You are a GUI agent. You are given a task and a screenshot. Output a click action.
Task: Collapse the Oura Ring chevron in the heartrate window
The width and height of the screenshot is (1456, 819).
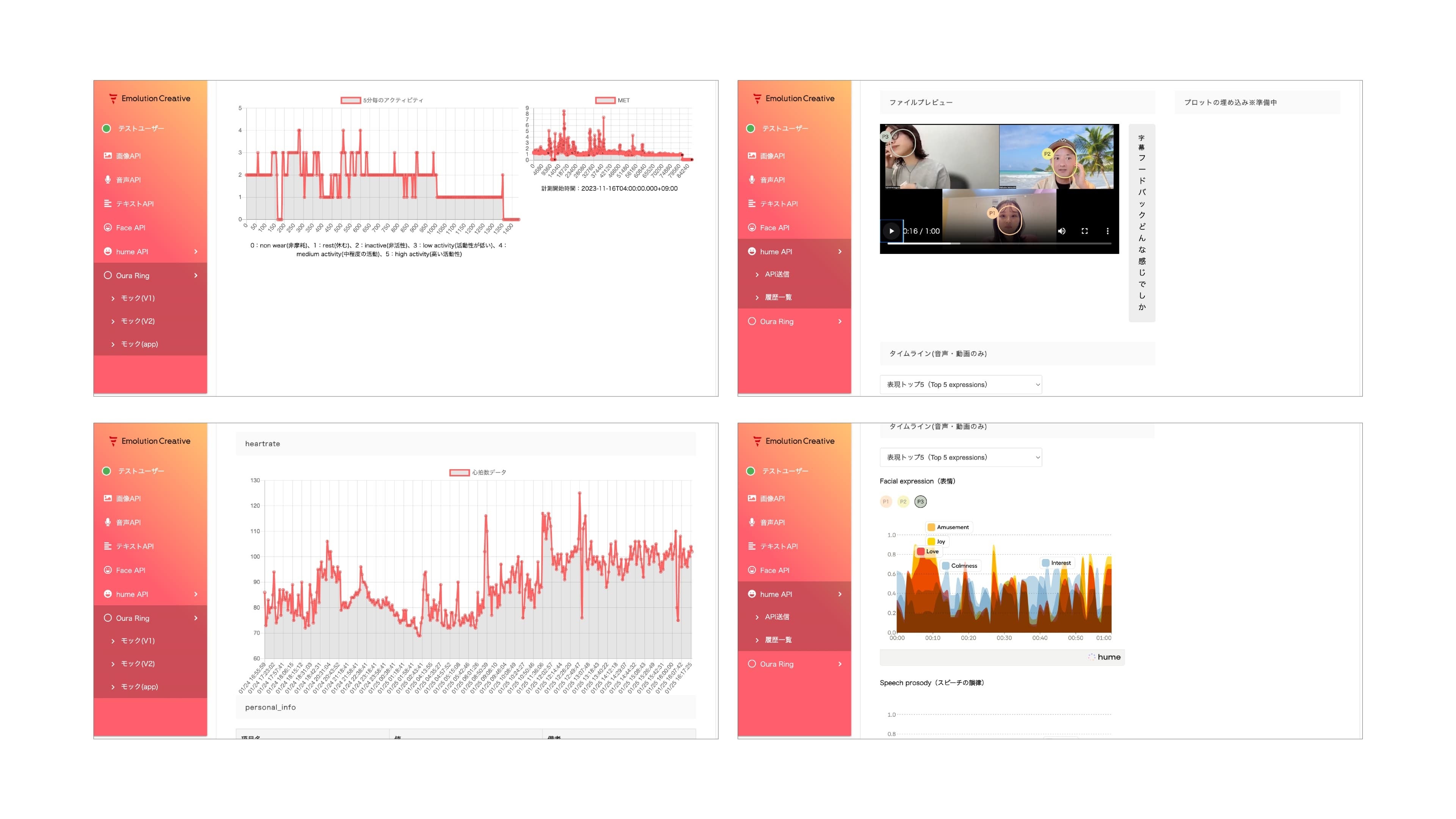coord(196,618)
